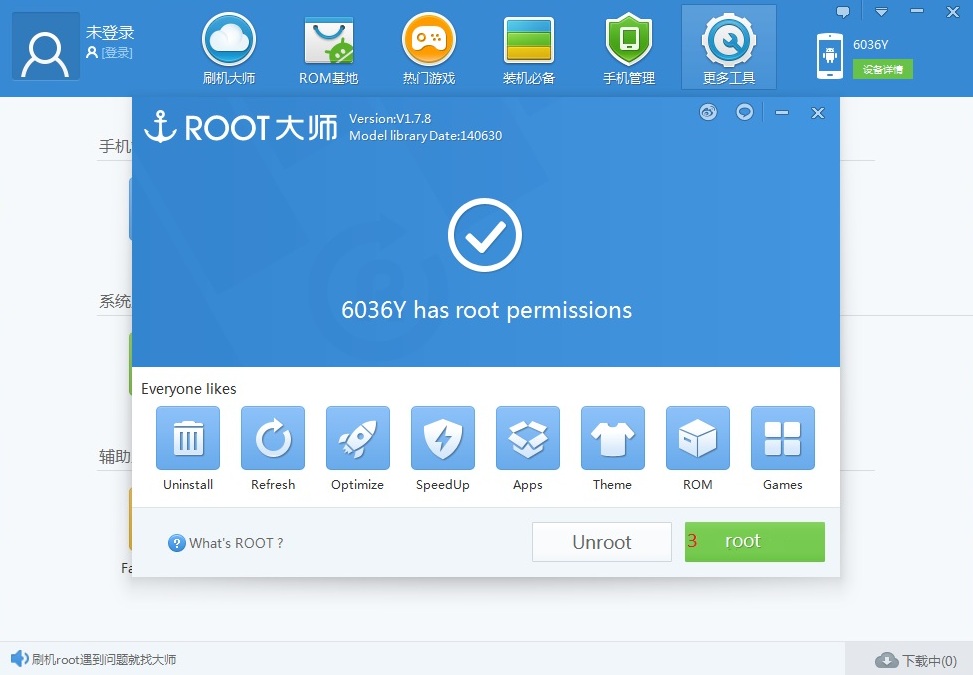The image size is (973, 675).
Task: Open the 下载中 downloads indicator
Action: click(x=916, y=660)
